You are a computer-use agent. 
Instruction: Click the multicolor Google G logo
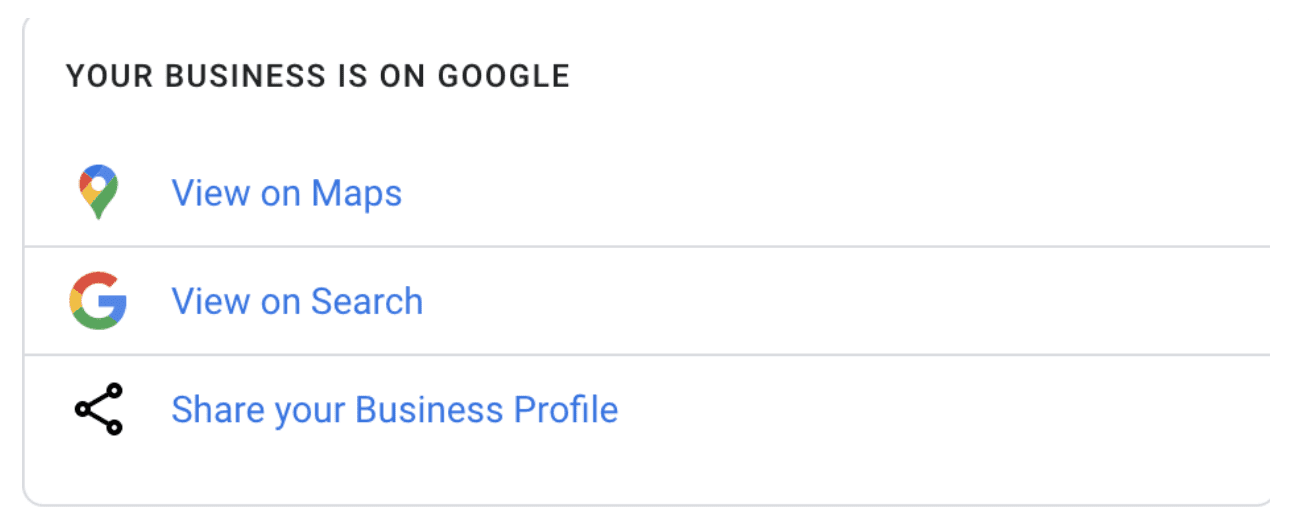(x=98, y=301)
